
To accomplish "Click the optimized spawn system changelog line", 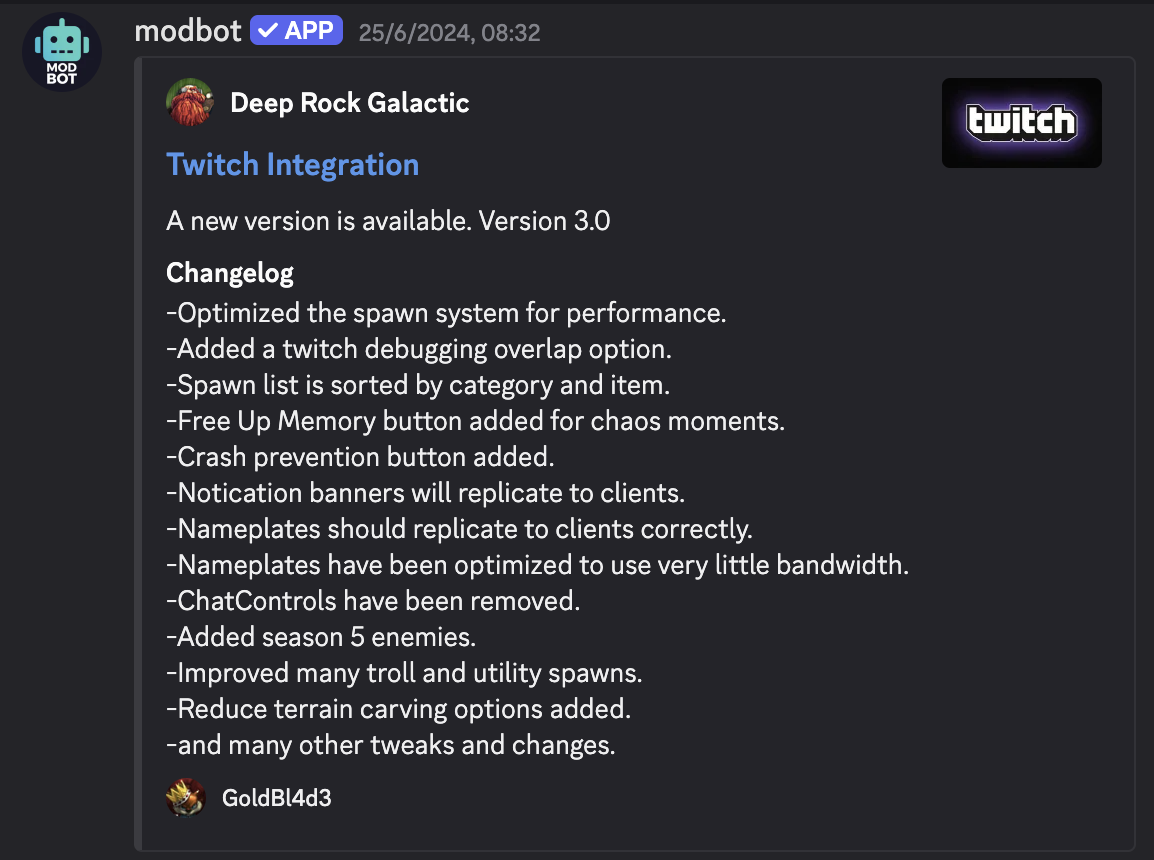I will click(x=446, y=313).
